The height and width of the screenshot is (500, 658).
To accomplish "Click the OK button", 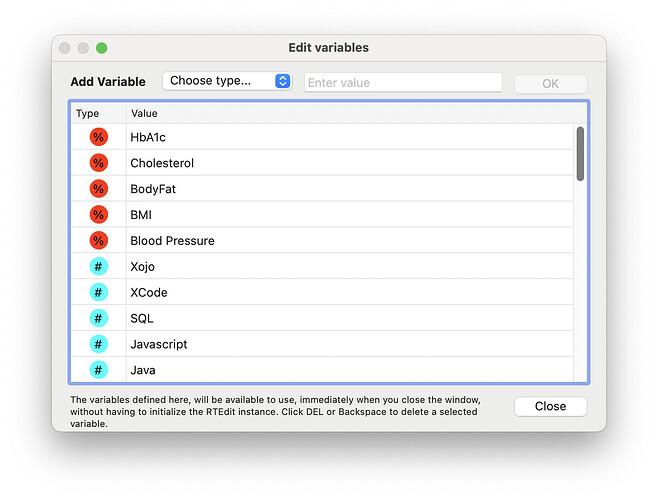I will tap(551, 84).
